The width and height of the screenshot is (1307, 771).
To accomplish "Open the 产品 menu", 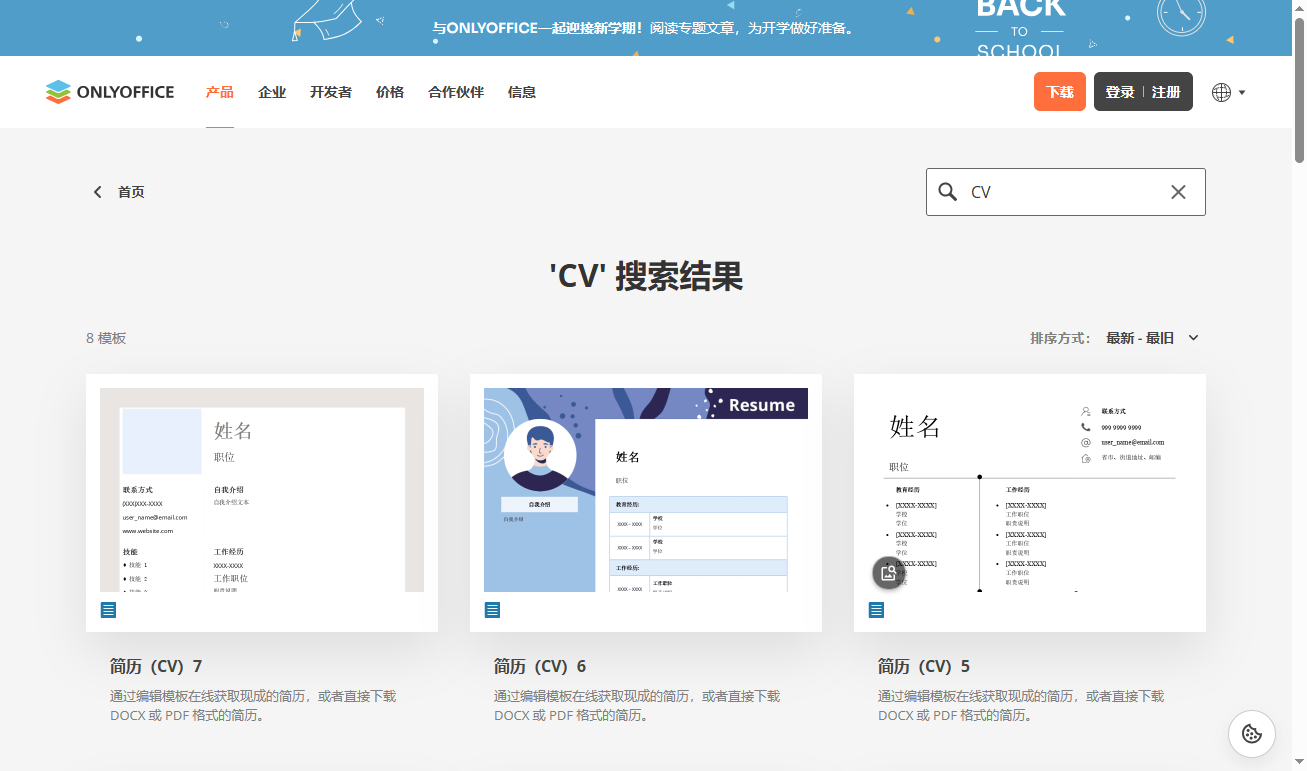I will tap(220, 92).
